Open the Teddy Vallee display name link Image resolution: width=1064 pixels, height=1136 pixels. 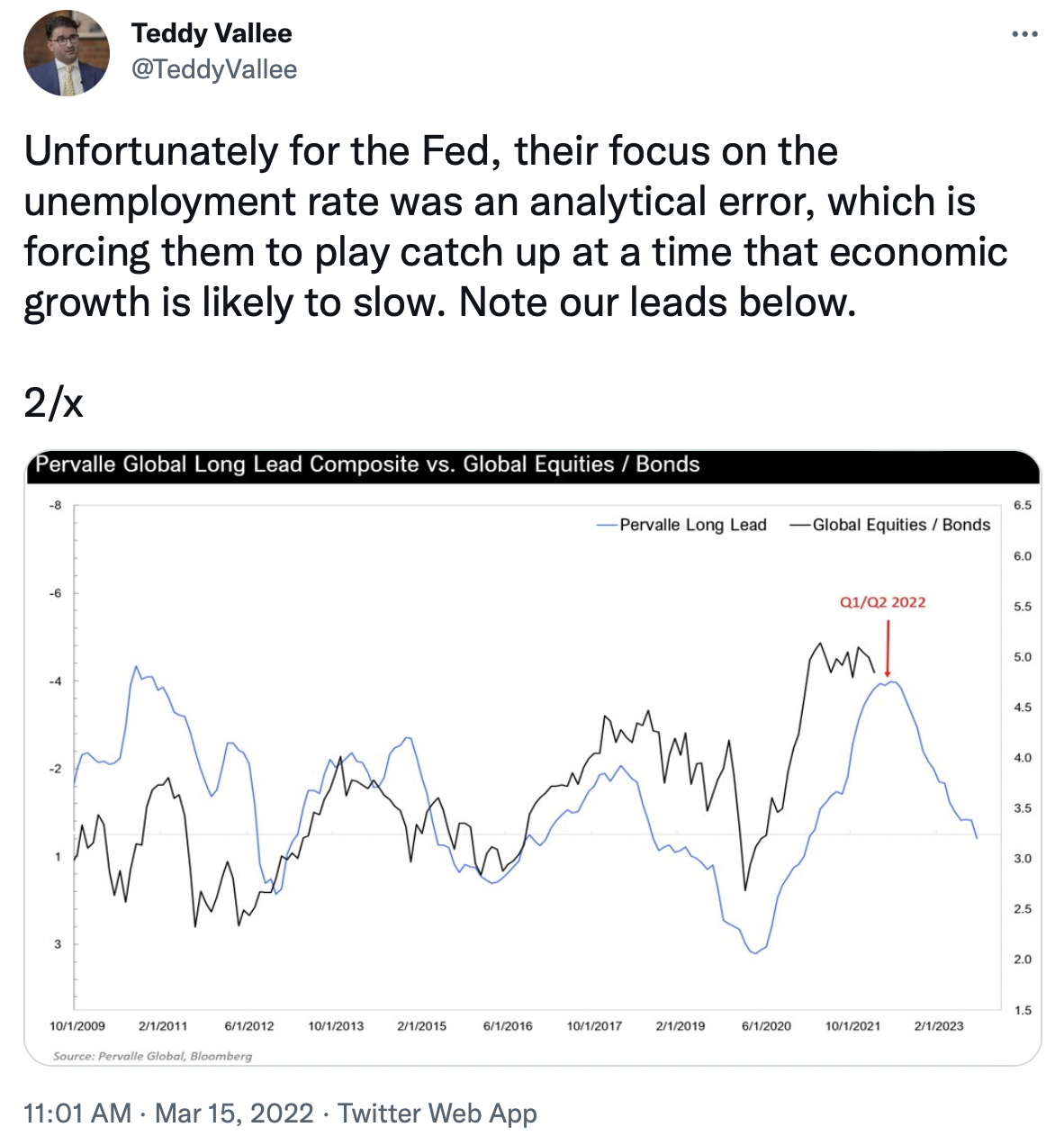tap(212, 33)
